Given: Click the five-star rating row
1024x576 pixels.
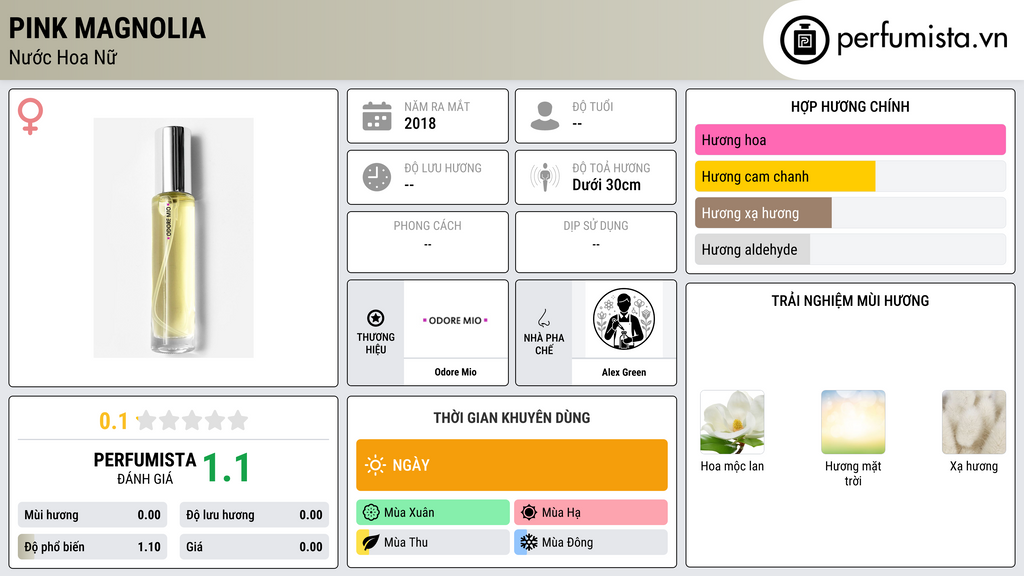Looking at the screenshot, I should [192, 421].
